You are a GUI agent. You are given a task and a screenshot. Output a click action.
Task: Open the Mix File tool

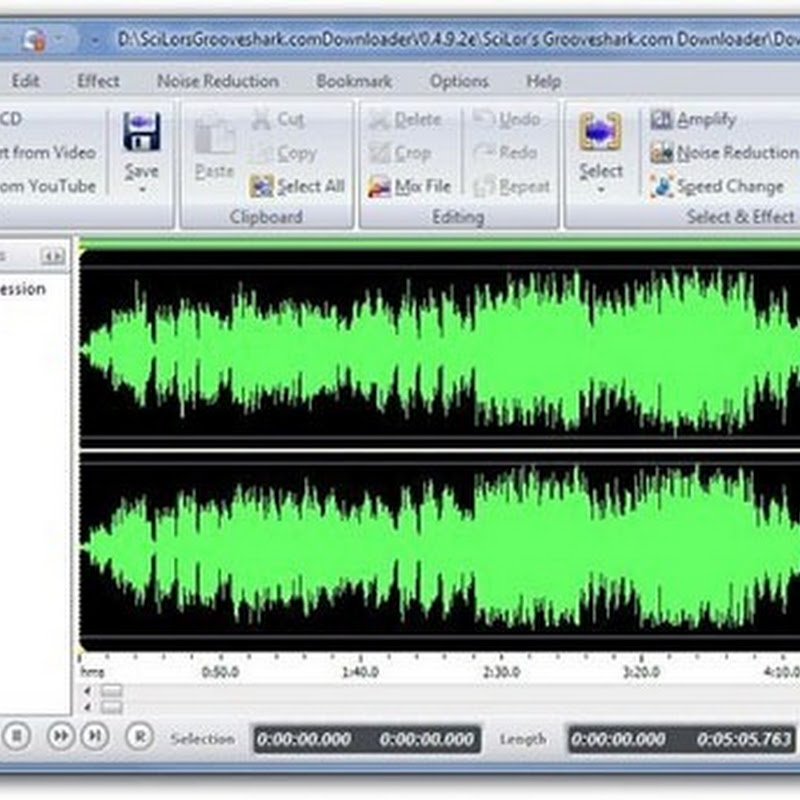(380, 186)
